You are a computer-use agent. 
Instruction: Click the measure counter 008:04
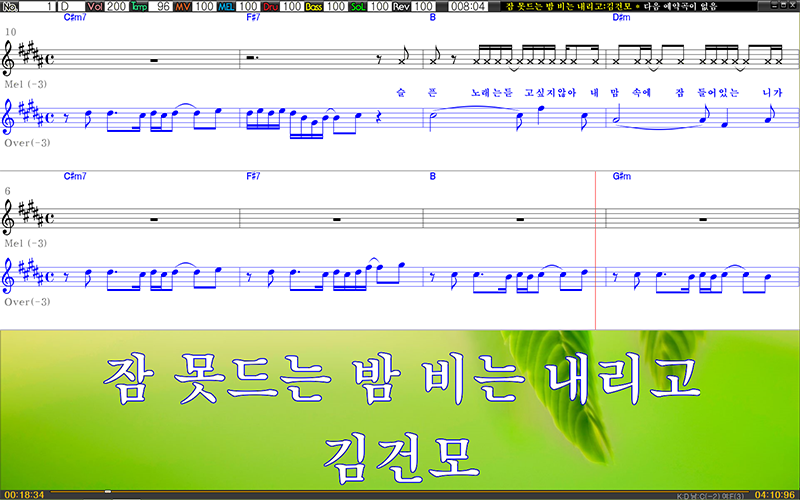(468, 6)
